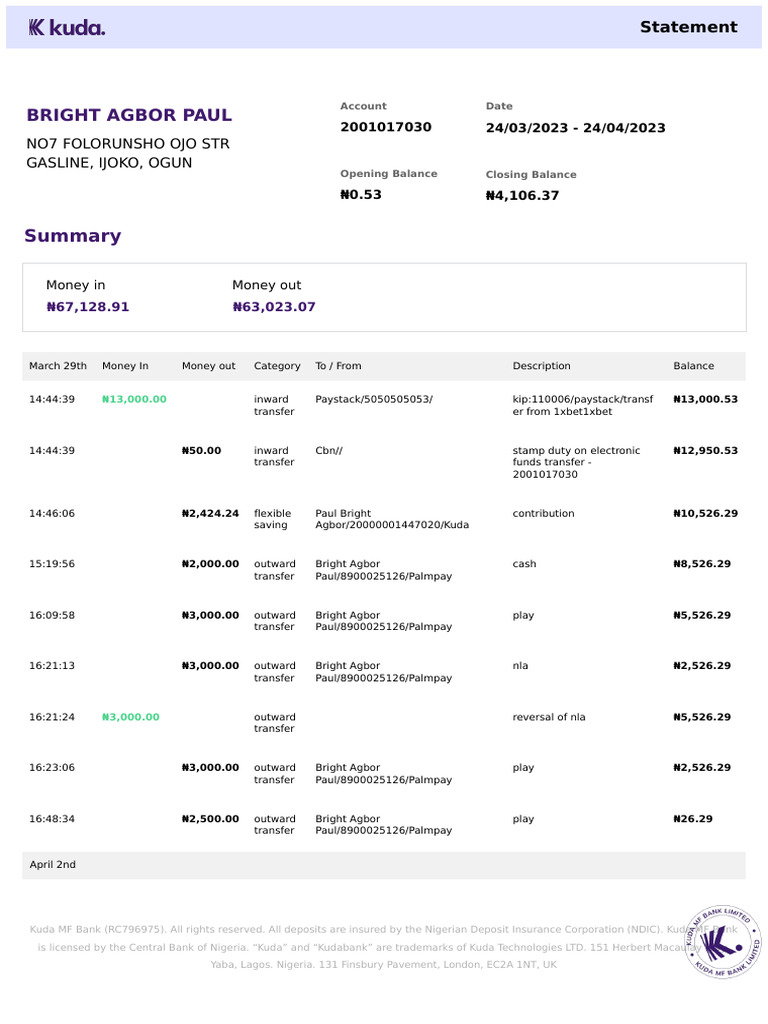
Task: Click the Money out total ₦63,023.07
Action: (x=274, y=307)
